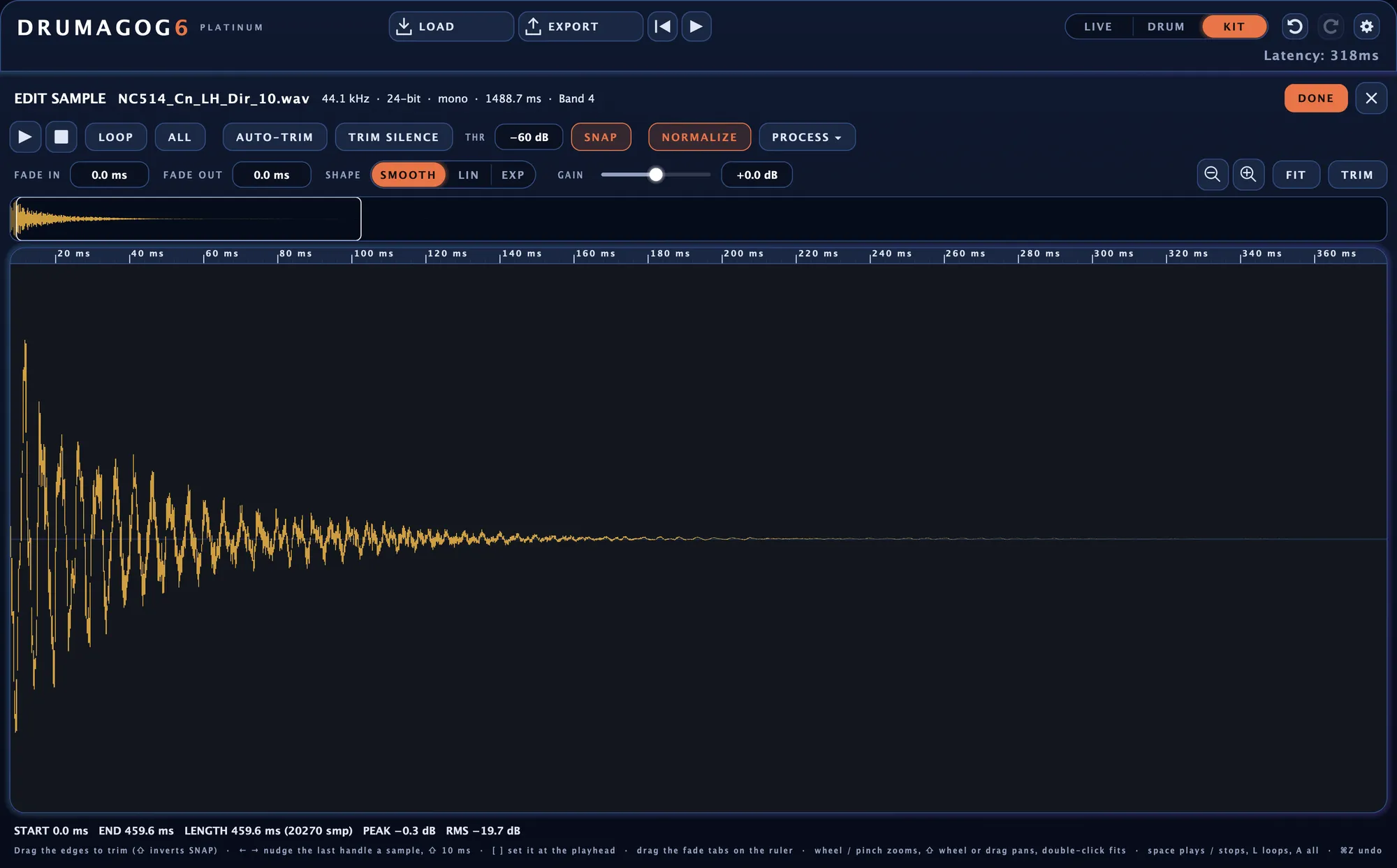The width and height of the screenshot is (1397, 868).
Task: Stop sample playback with square button
Action: (x=61, y=137)
